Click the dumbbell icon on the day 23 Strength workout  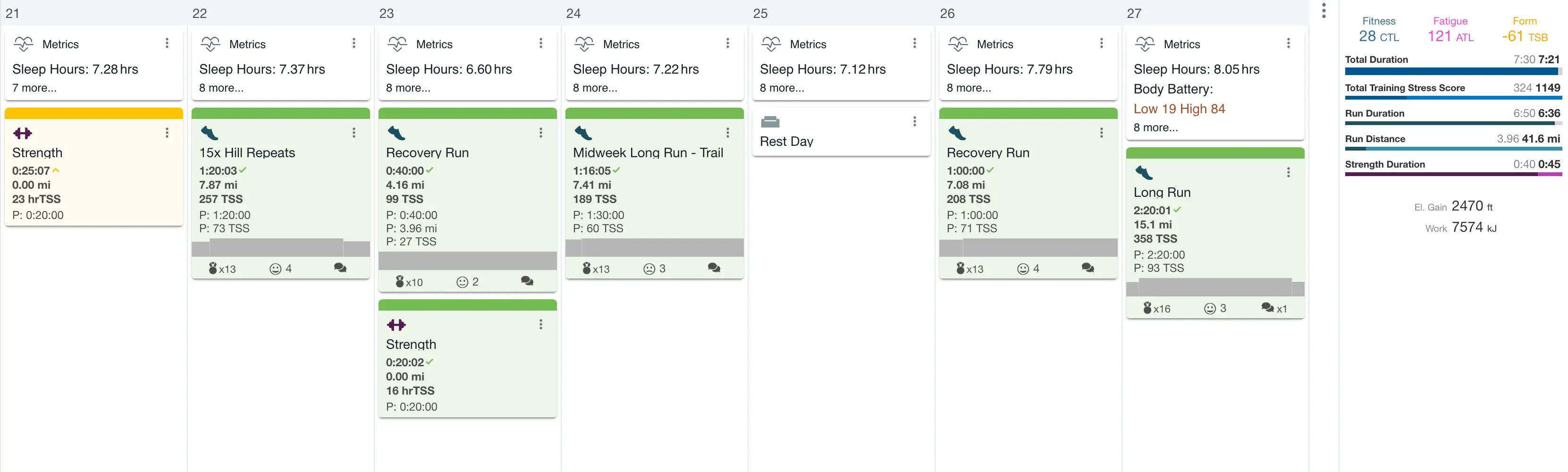pyautogui.click(x=396, y=325)
